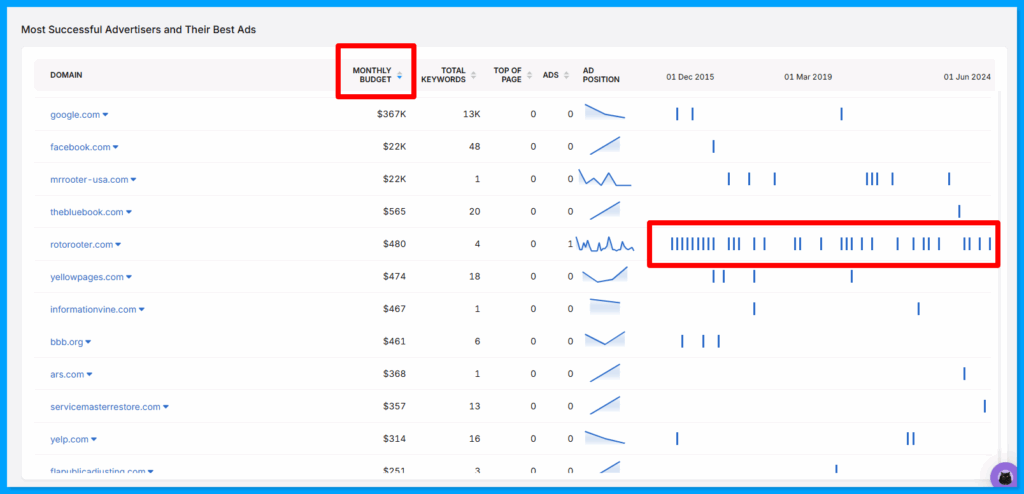The image size is (1024, 494).
Task: Click the 01 Mar 2019 timeline label
Action: 808,77
